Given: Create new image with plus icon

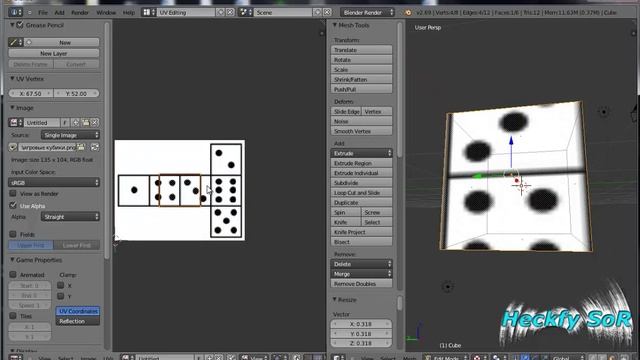Looking at the screenshot, I should click(x=76, y=122).
